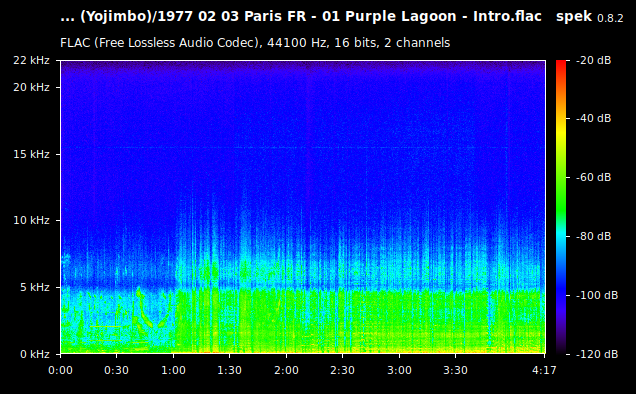Click the '-20 dB' scale label
Screen dimensions: 636x394
pos(593,60)
